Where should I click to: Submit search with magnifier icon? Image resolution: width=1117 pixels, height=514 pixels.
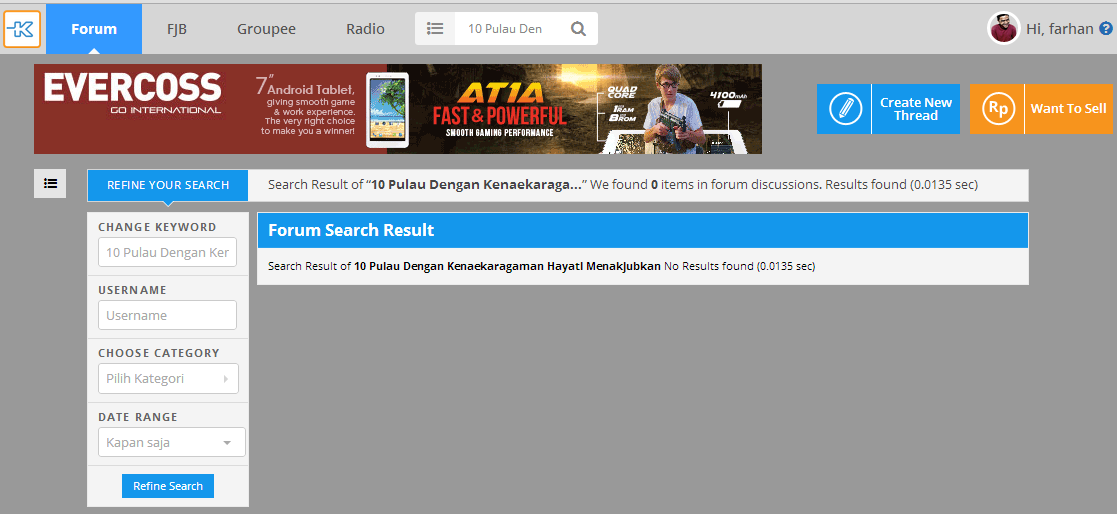point(578,28)
